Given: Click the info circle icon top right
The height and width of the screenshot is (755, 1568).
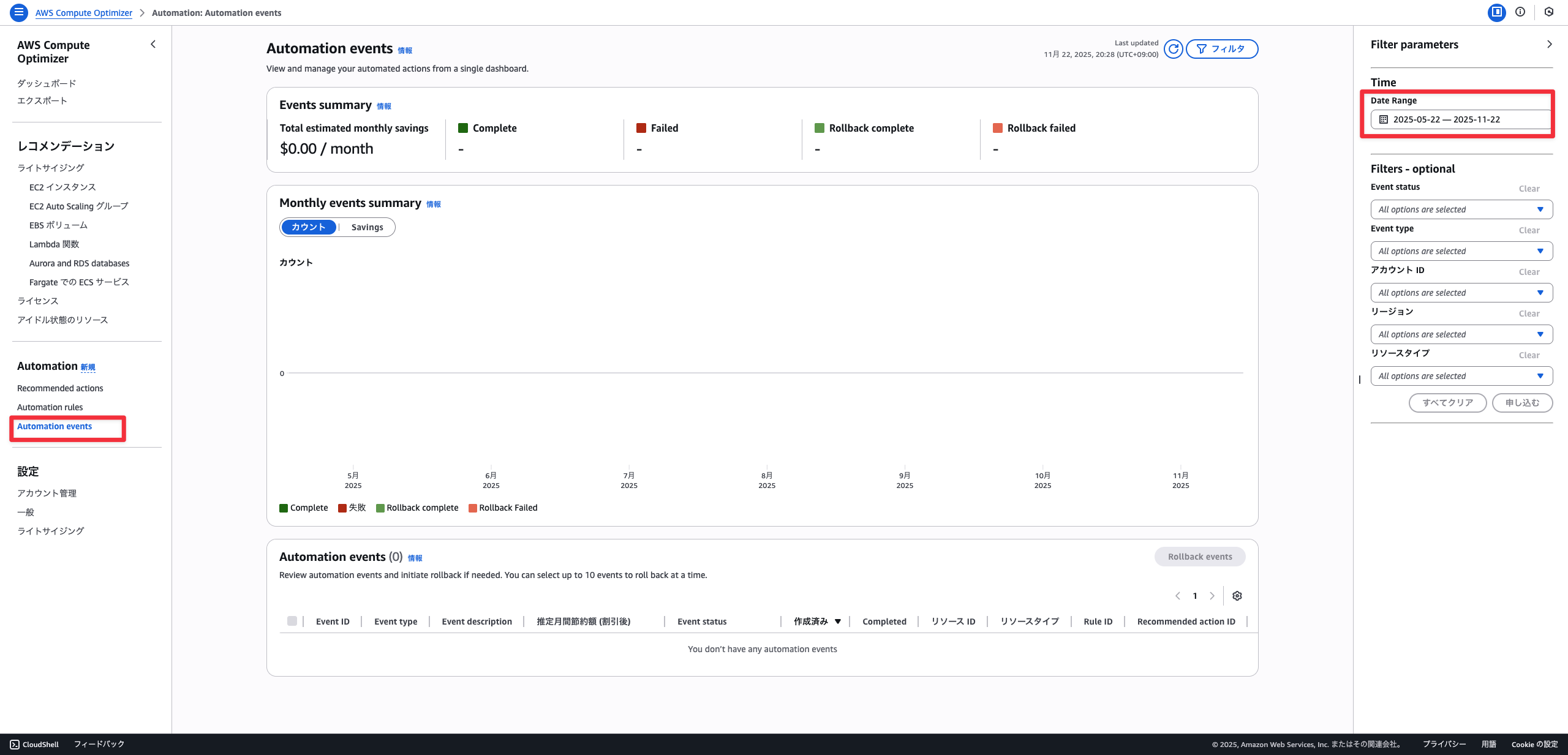Looking at the screenshot, I should pos(1520,12).
